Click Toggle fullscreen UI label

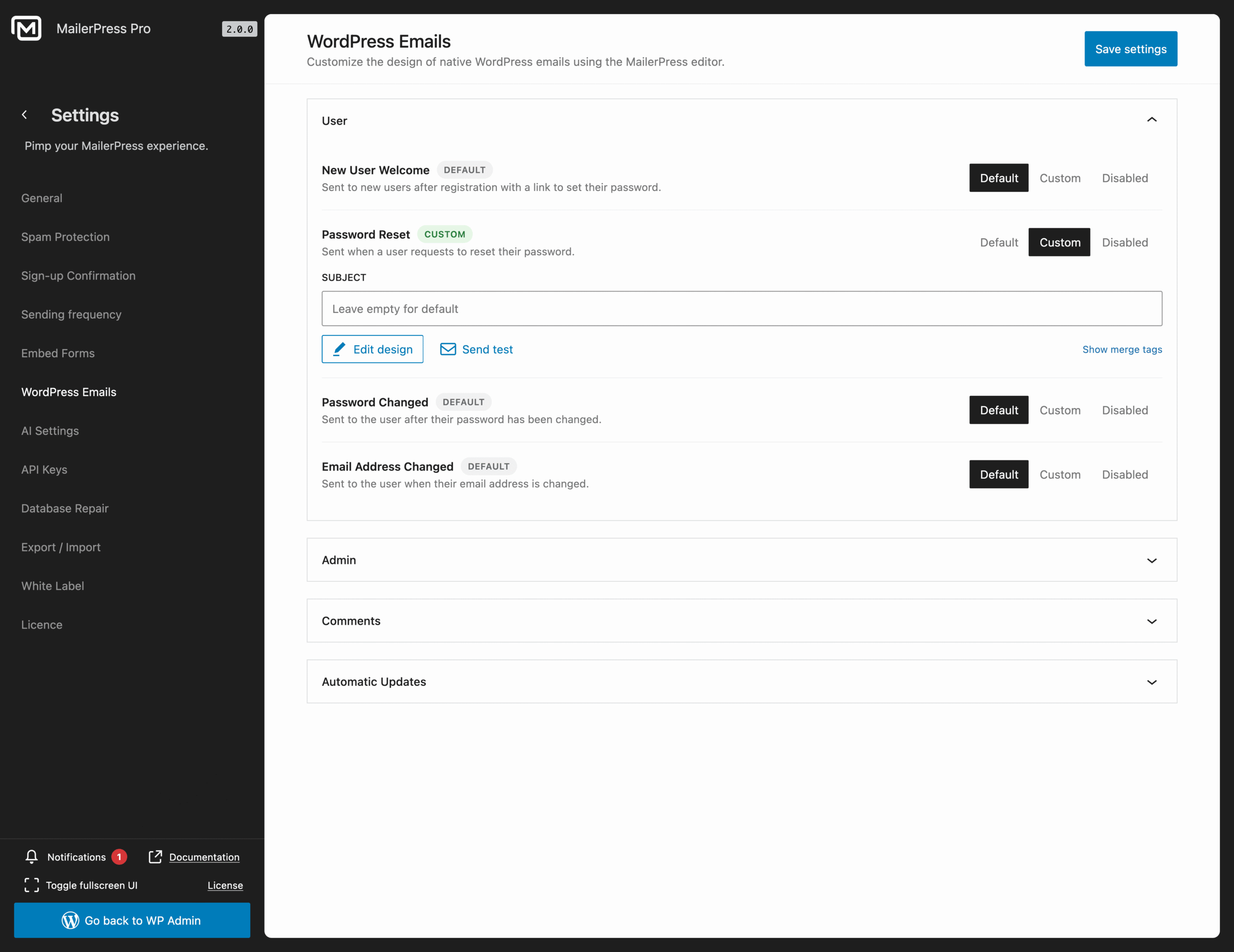[92, 885]
